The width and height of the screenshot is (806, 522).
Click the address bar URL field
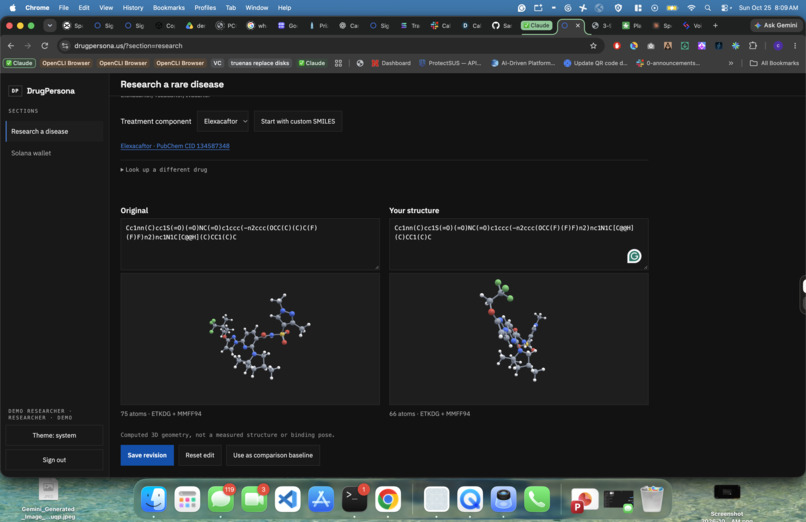click(x=329, y=46)
